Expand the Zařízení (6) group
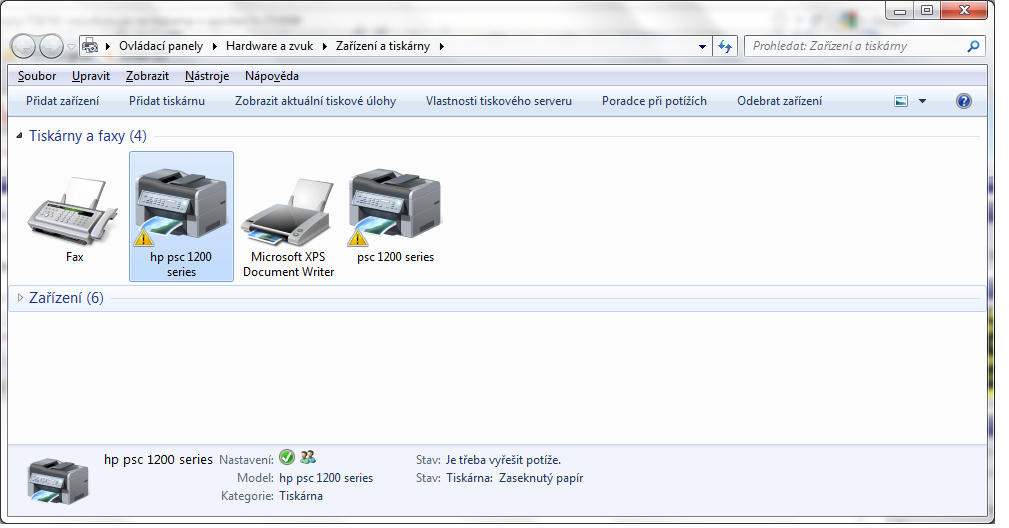Screen dimensions: 1009x528 (20, 298)
